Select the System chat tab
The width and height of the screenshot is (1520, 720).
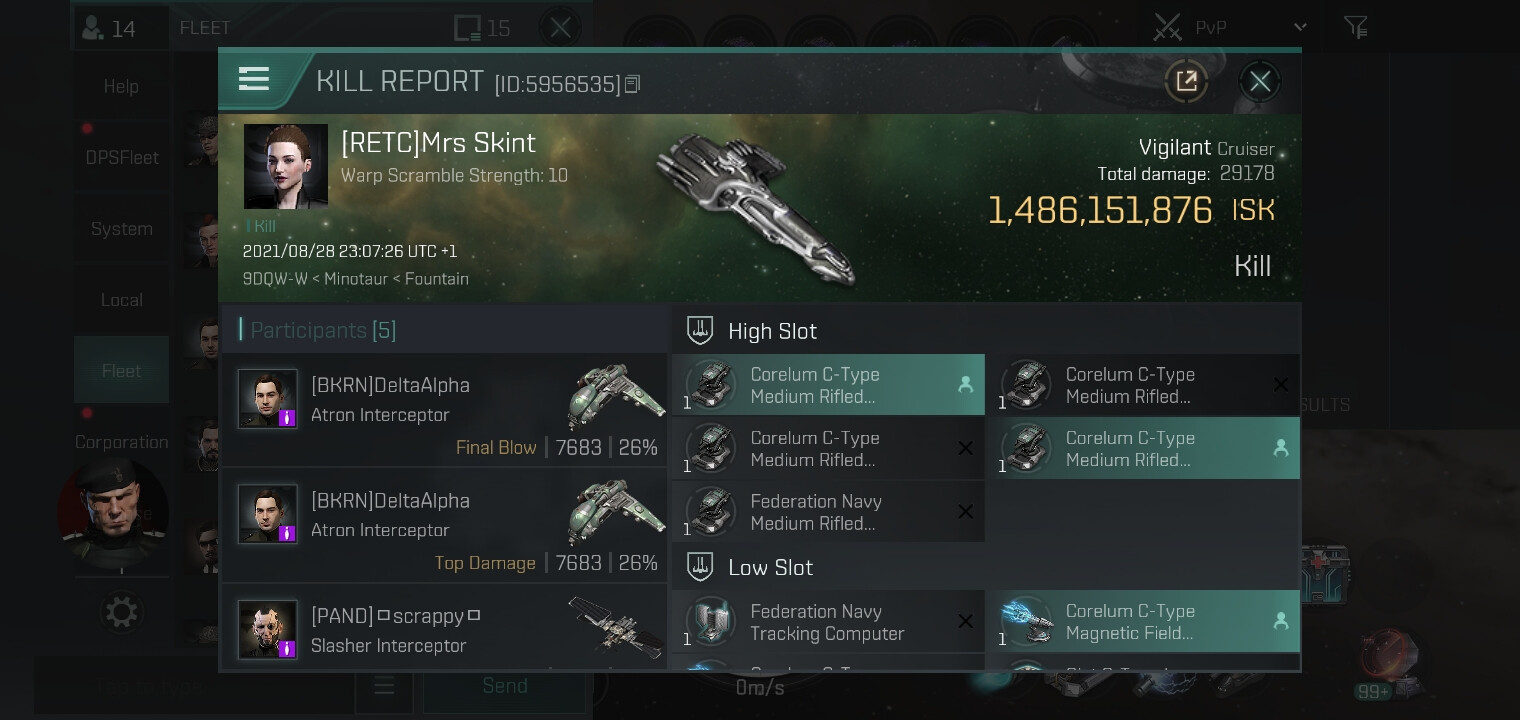tap(122, 229)
